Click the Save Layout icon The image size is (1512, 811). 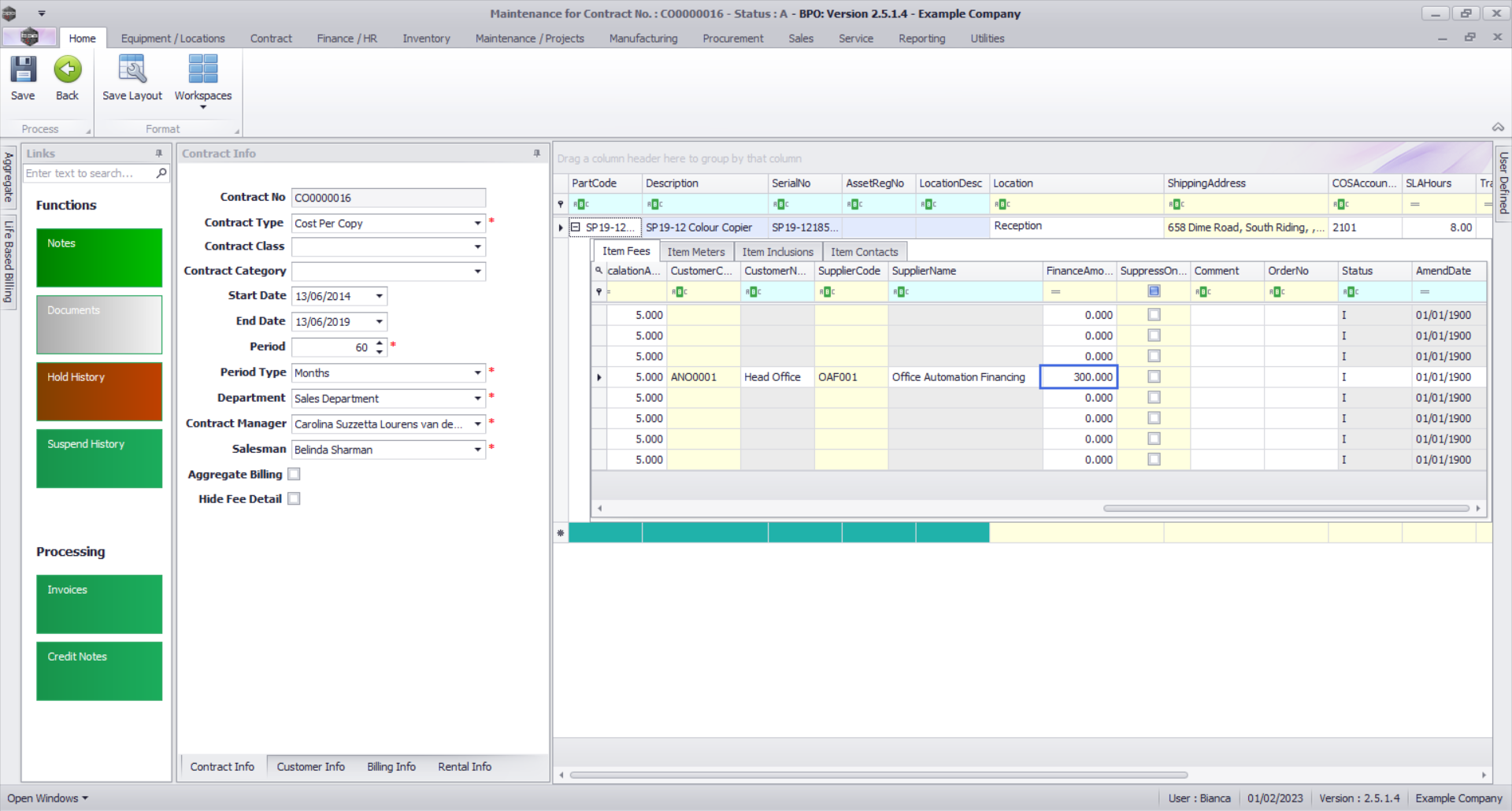coord(132,70)
